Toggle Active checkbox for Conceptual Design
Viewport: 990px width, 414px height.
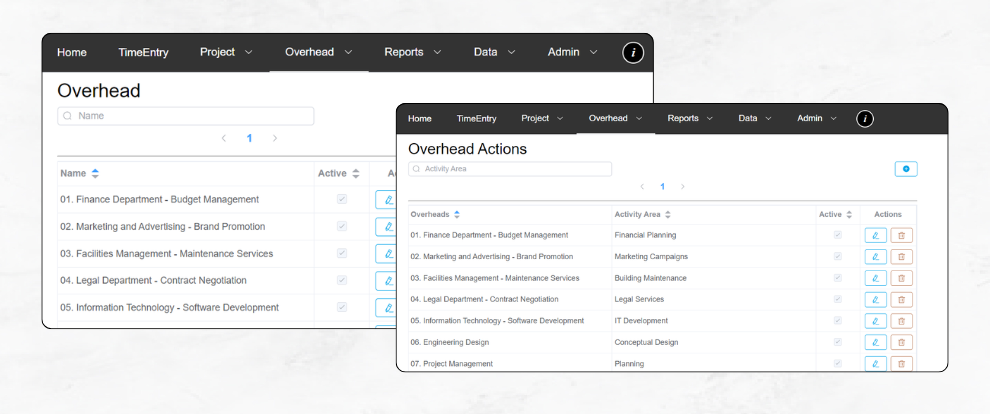point(837,342)
